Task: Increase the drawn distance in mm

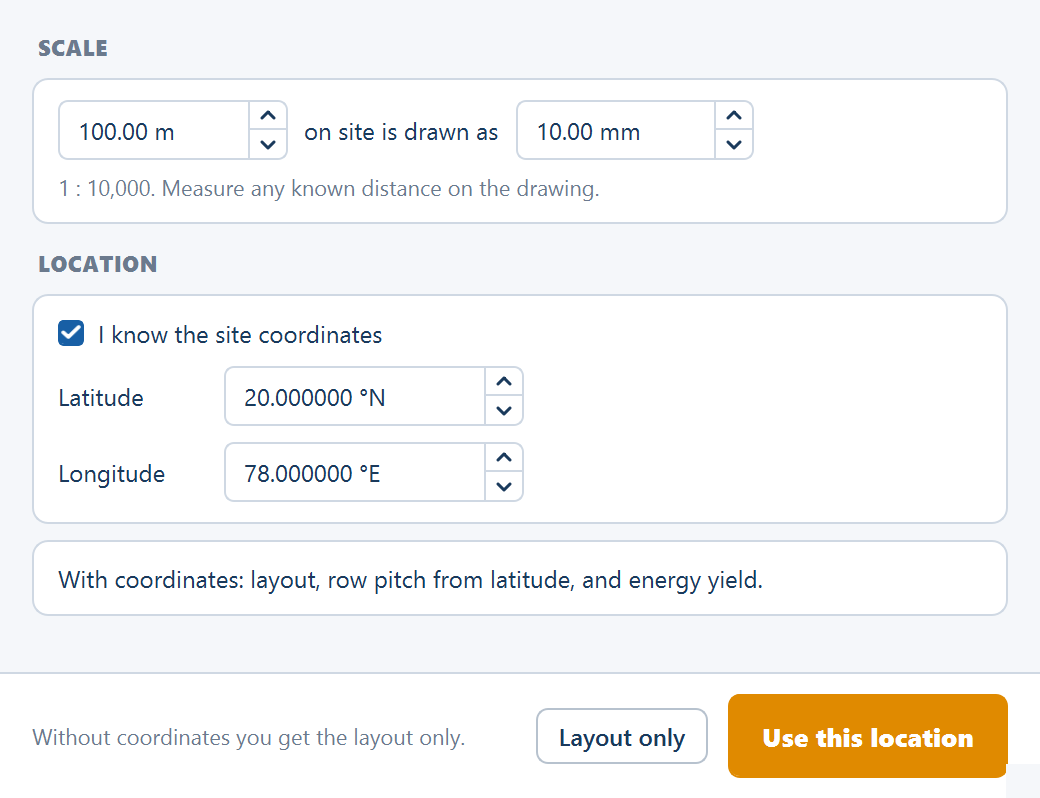Action: coord(734,115)
